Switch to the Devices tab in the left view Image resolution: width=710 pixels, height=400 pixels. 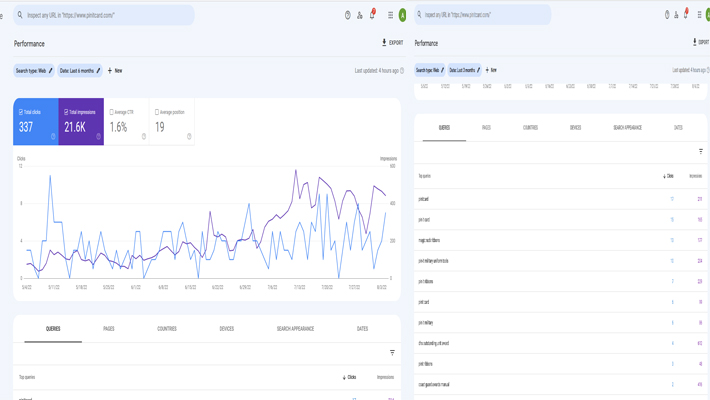(x=226, y=329)
